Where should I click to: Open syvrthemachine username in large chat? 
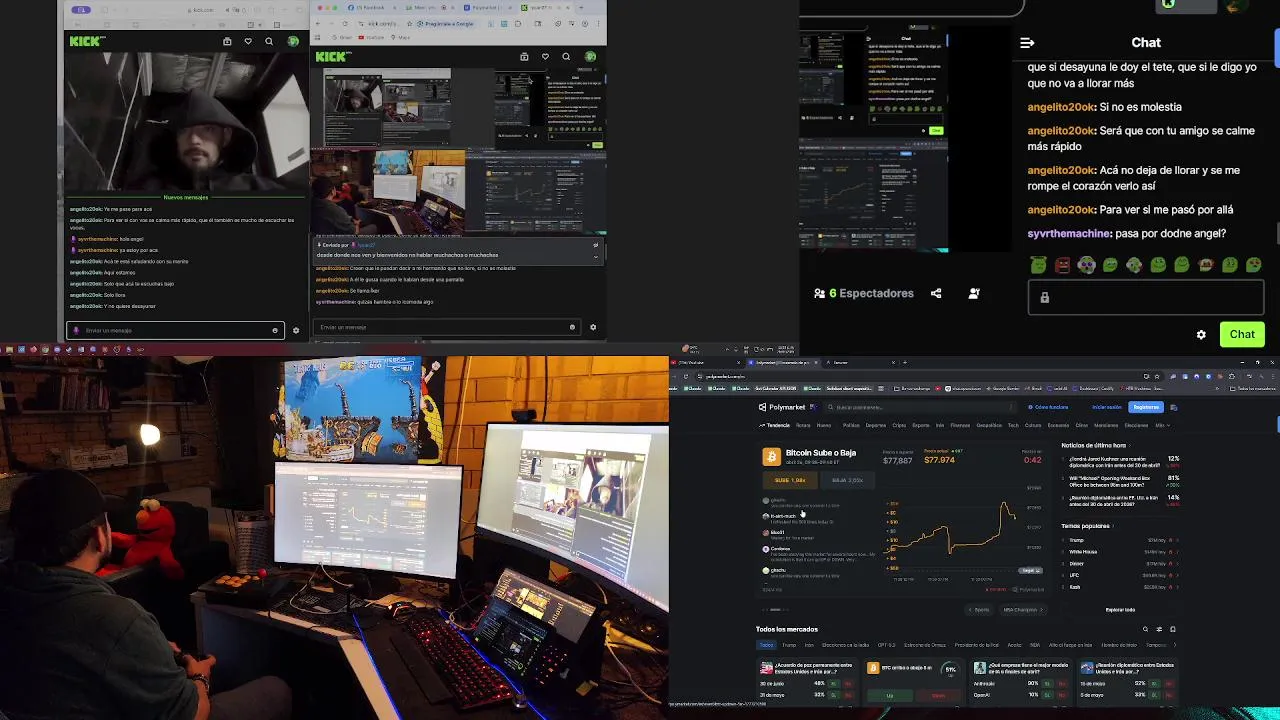click(x=1069, y=233)
